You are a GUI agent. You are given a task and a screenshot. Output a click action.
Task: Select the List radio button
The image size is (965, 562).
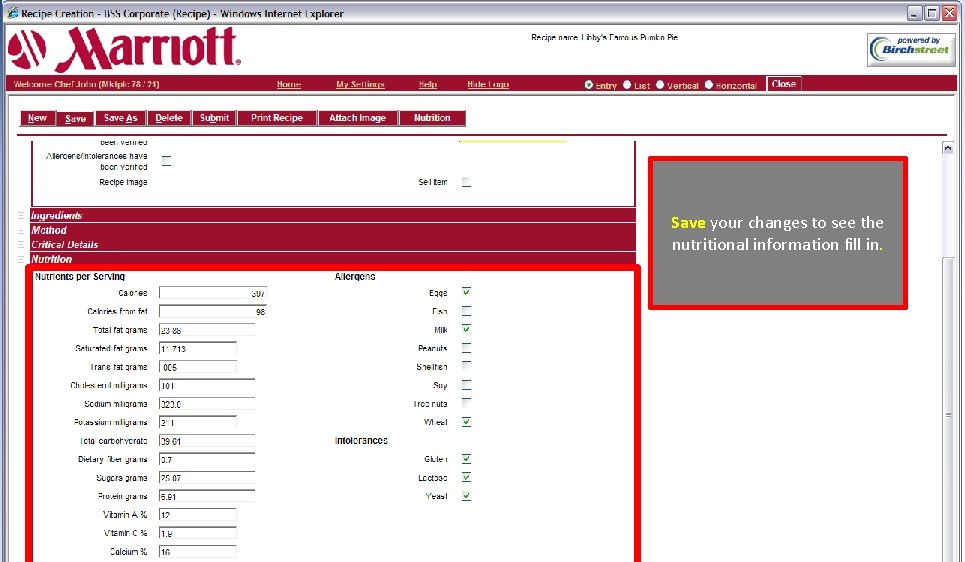pos(627,85)
